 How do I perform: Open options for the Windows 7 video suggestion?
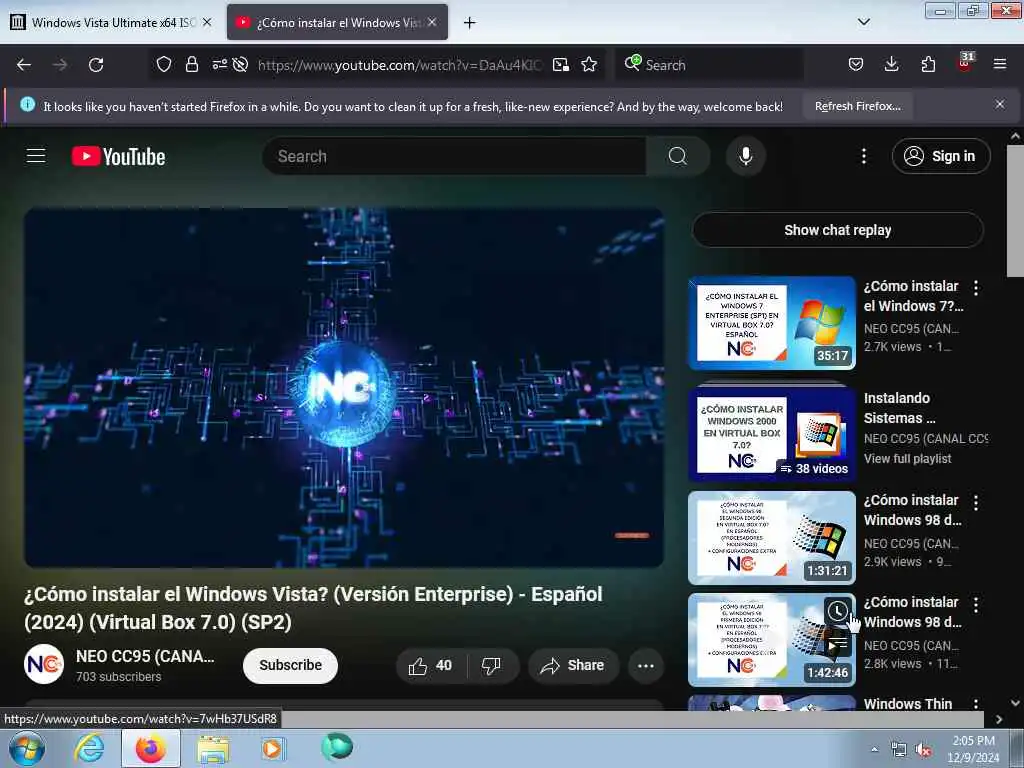(x=976, y=287)
